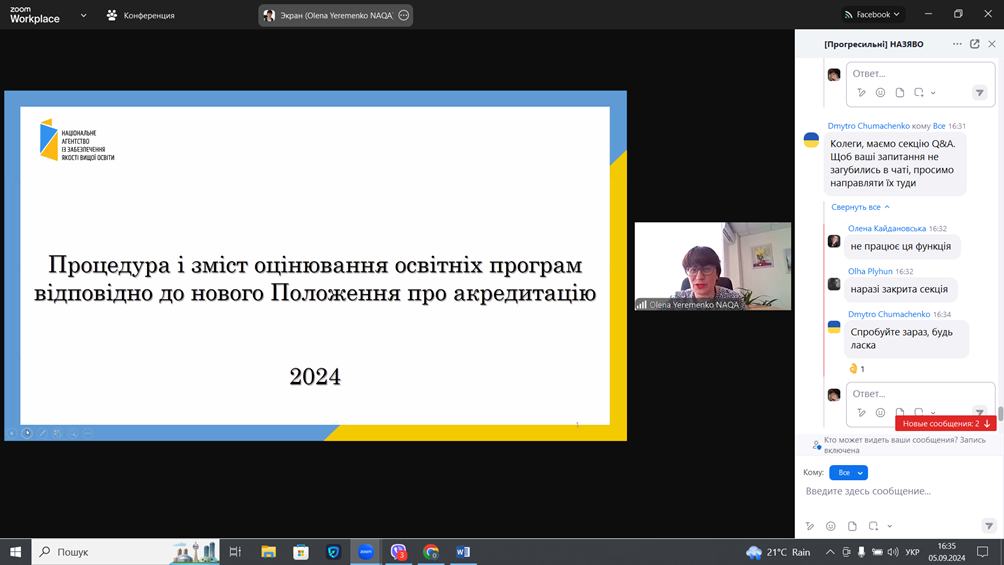Collapse replies with 'Свернуть все'
This screenshot has height=565, width=1004.
860,207
